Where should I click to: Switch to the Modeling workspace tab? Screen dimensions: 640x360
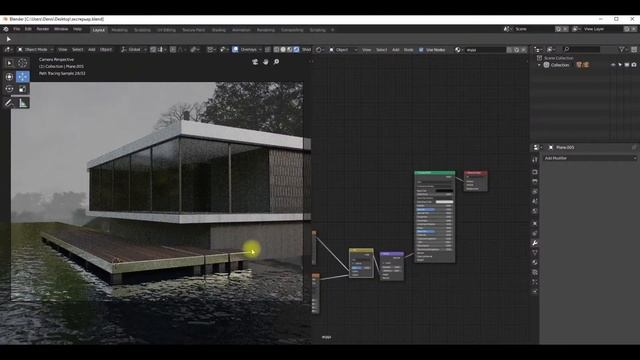[120, 30]
